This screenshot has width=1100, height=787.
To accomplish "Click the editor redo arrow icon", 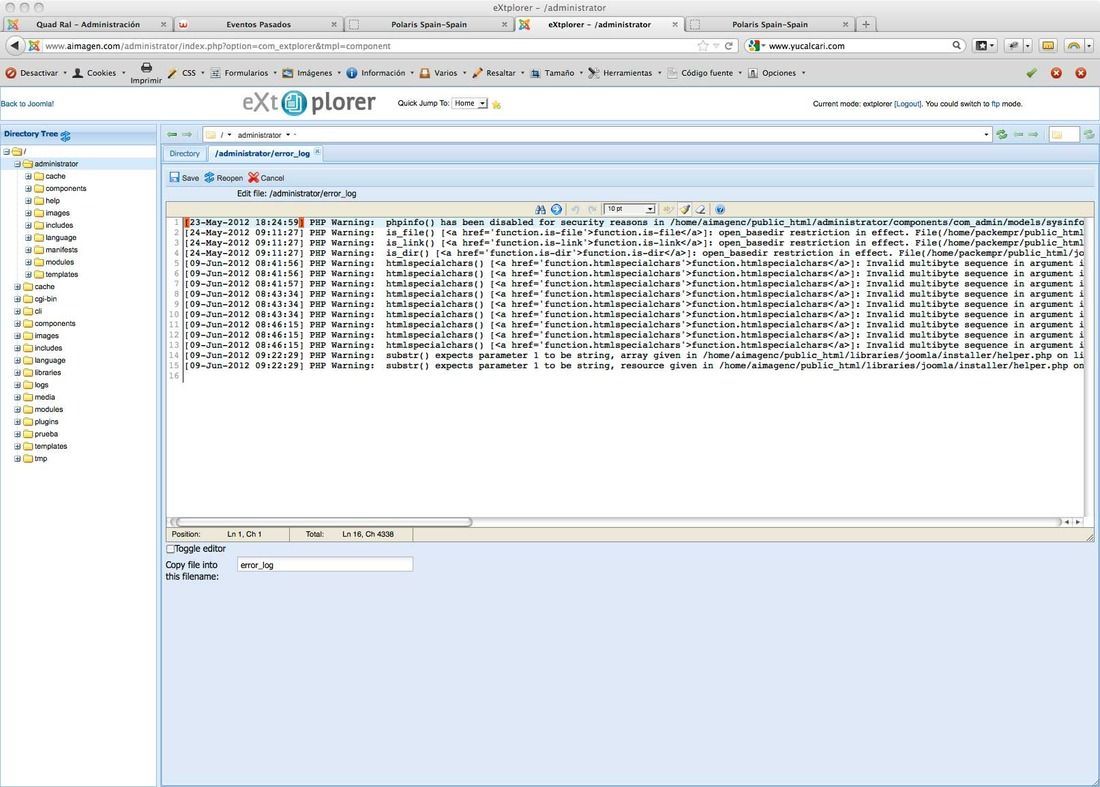I will click(x=593, y=209).
